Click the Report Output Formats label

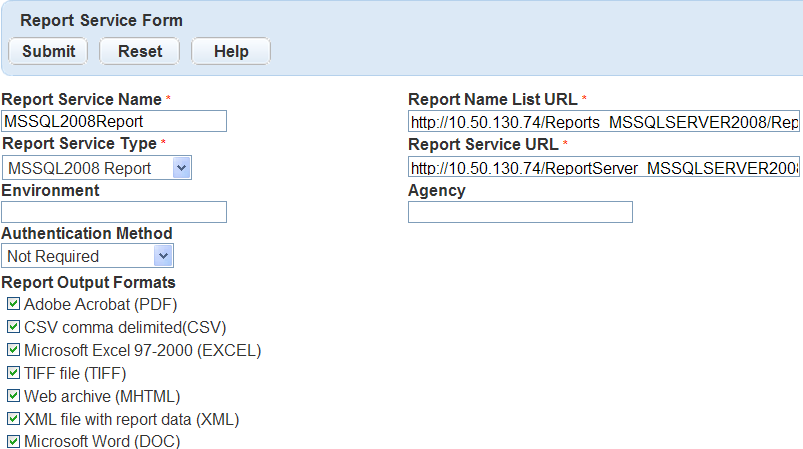coord(89,283)
